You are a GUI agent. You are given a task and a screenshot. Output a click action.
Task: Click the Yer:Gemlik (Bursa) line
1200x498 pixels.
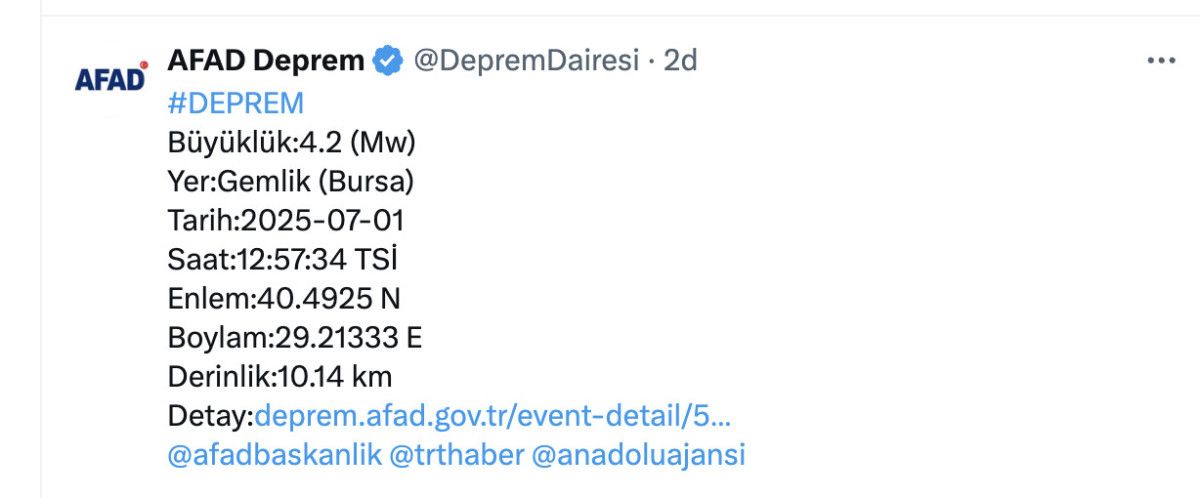pyautogui.click(x=290, y=182)
